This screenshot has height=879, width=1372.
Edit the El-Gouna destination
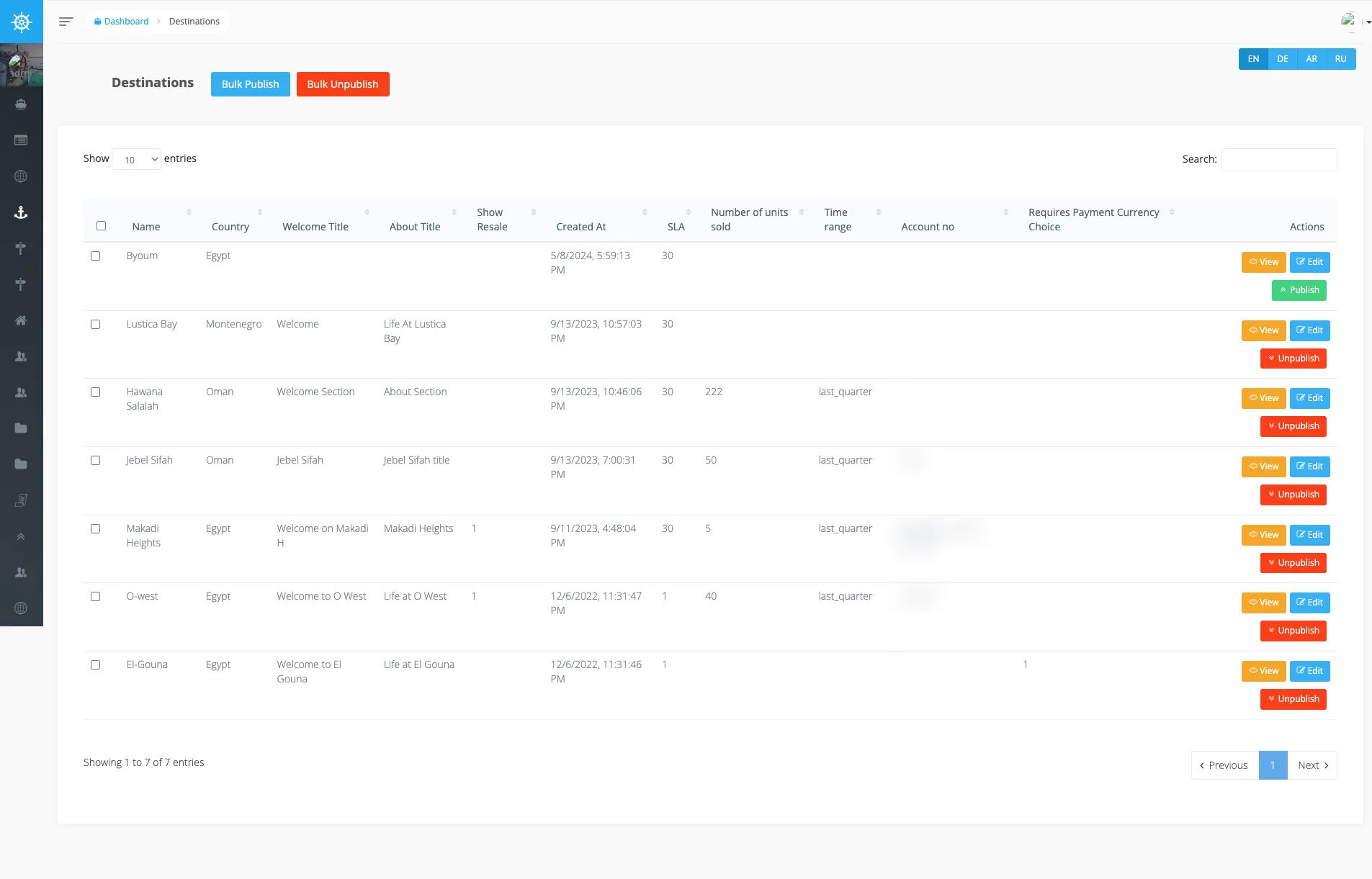[1309, 671]
